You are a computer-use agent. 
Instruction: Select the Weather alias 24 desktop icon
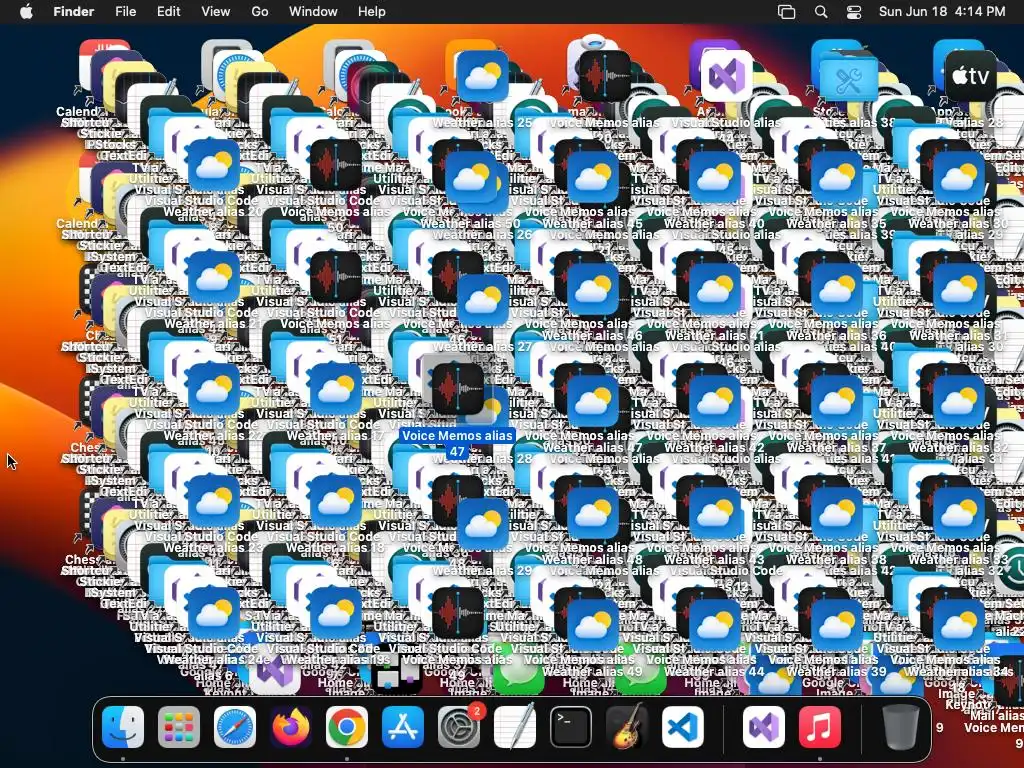point(214,613)
